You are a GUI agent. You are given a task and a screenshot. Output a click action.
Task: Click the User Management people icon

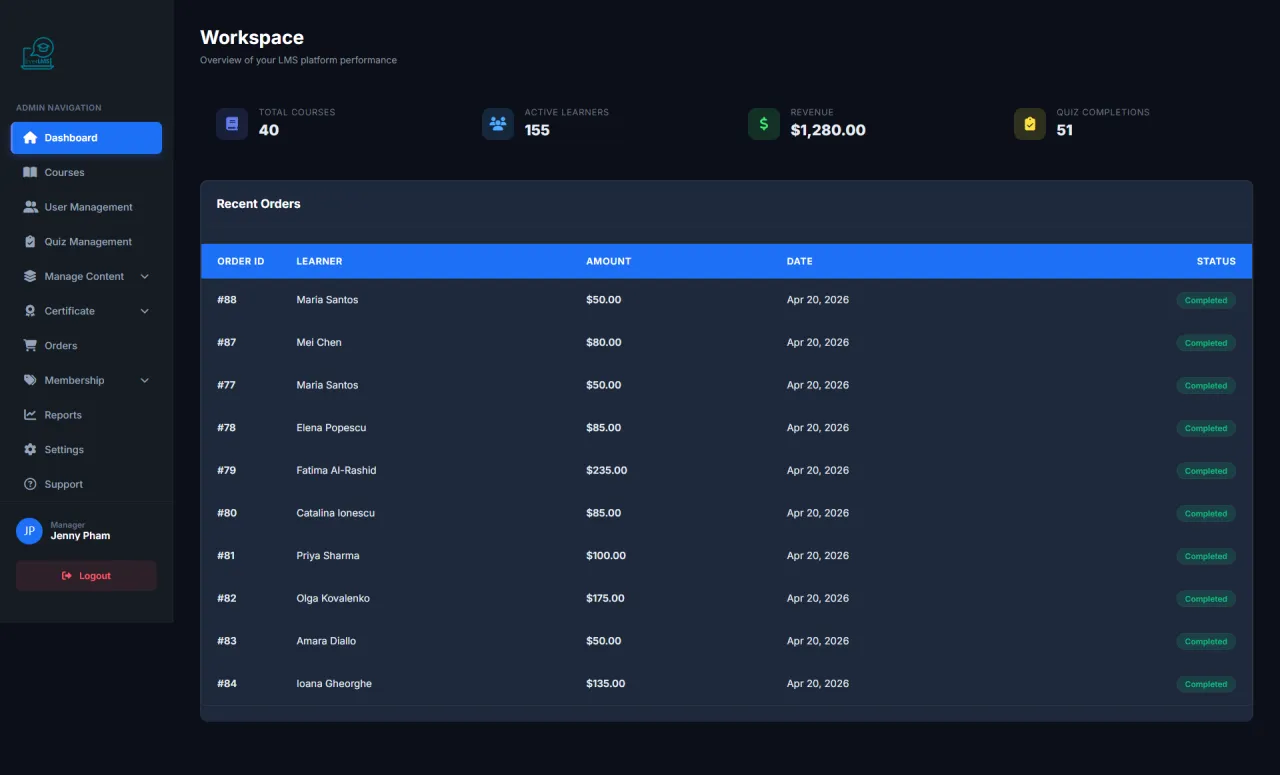tap(30, 207)
